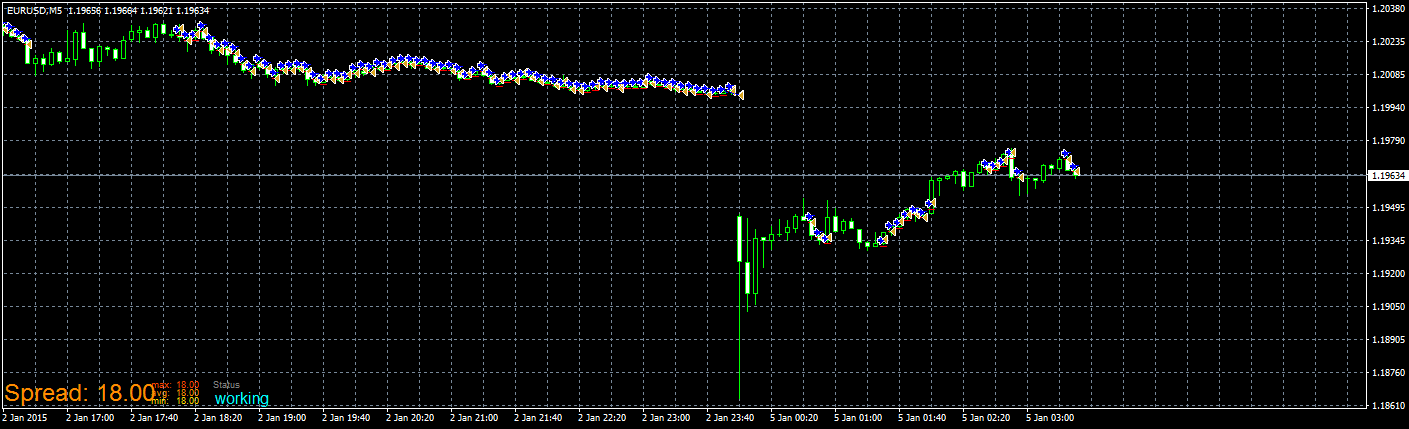1409x429 pixels.
Task: Click the gray Status label
Action: (226, 385)
